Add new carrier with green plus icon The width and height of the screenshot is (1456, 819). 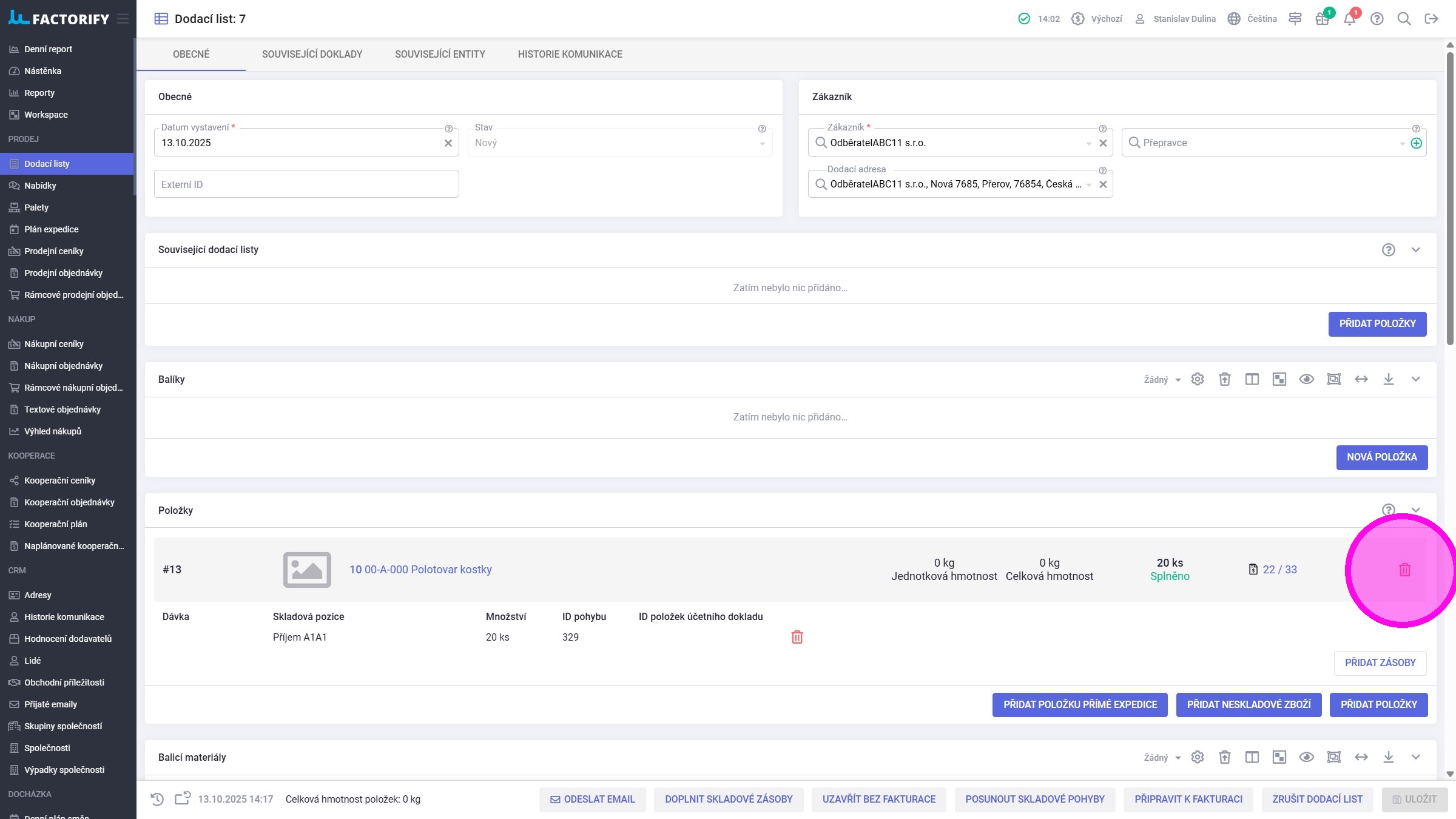pos(1416,143)
